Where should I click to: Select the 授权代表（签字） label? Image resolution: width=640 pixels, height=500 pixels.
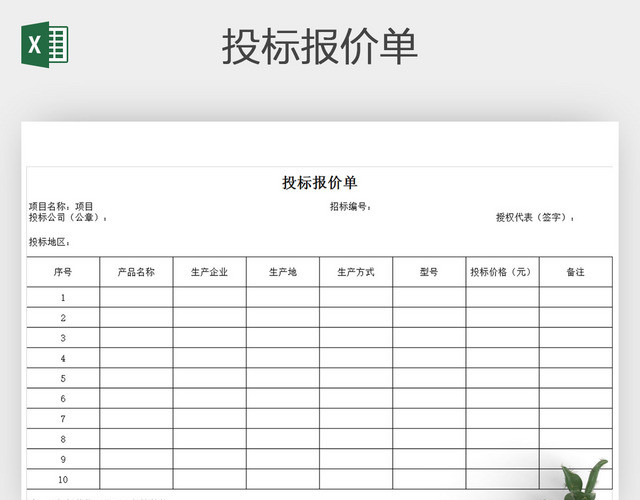535,217
